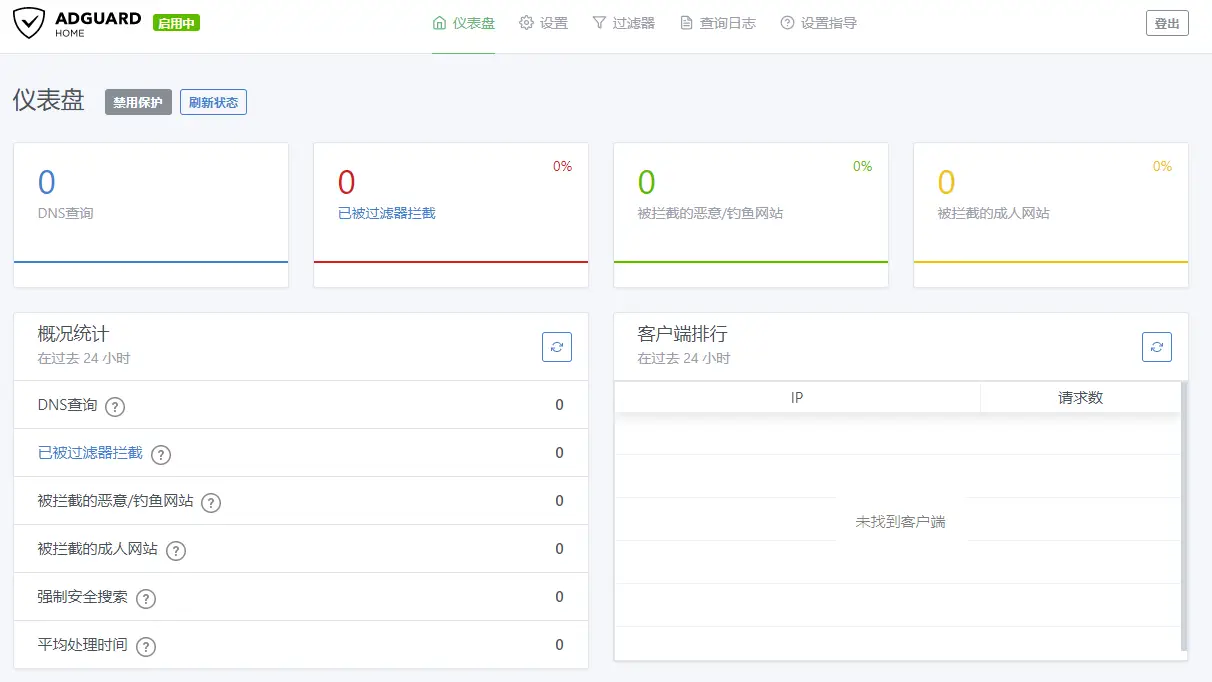The image size is (1212, 682).
Task: Click the 登出 button
Action: 1166,23
